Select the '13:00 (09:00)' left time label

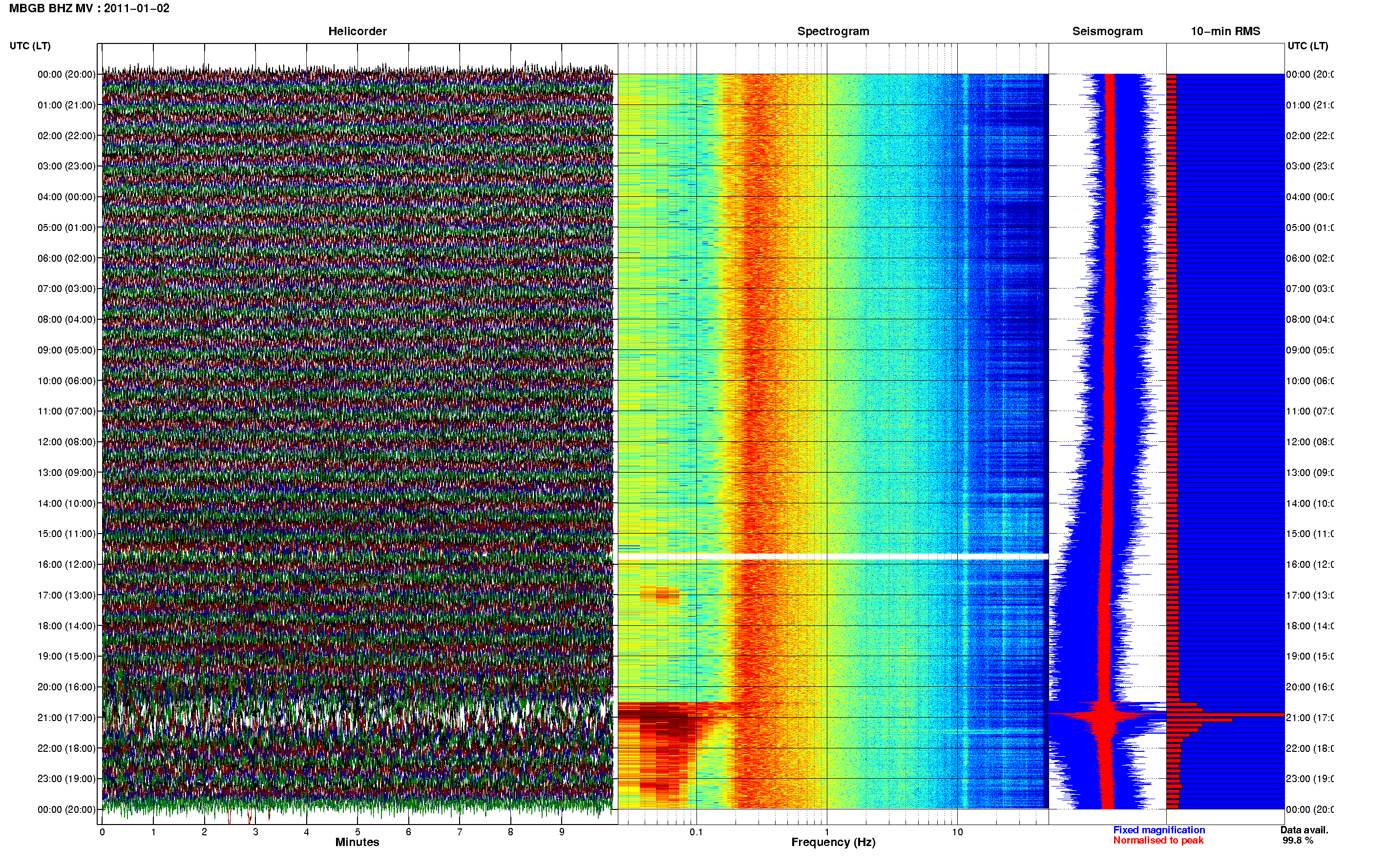click(66, 473)
